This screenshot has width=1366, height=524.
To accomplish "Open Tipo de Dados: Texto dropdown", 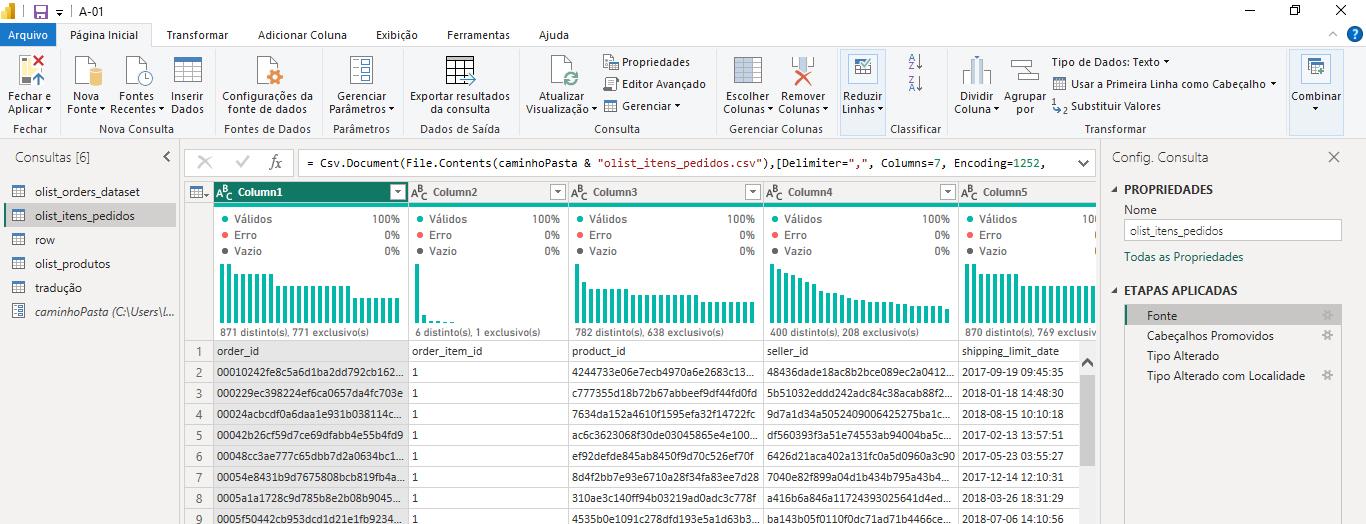I will click(x=1110, y=62).
